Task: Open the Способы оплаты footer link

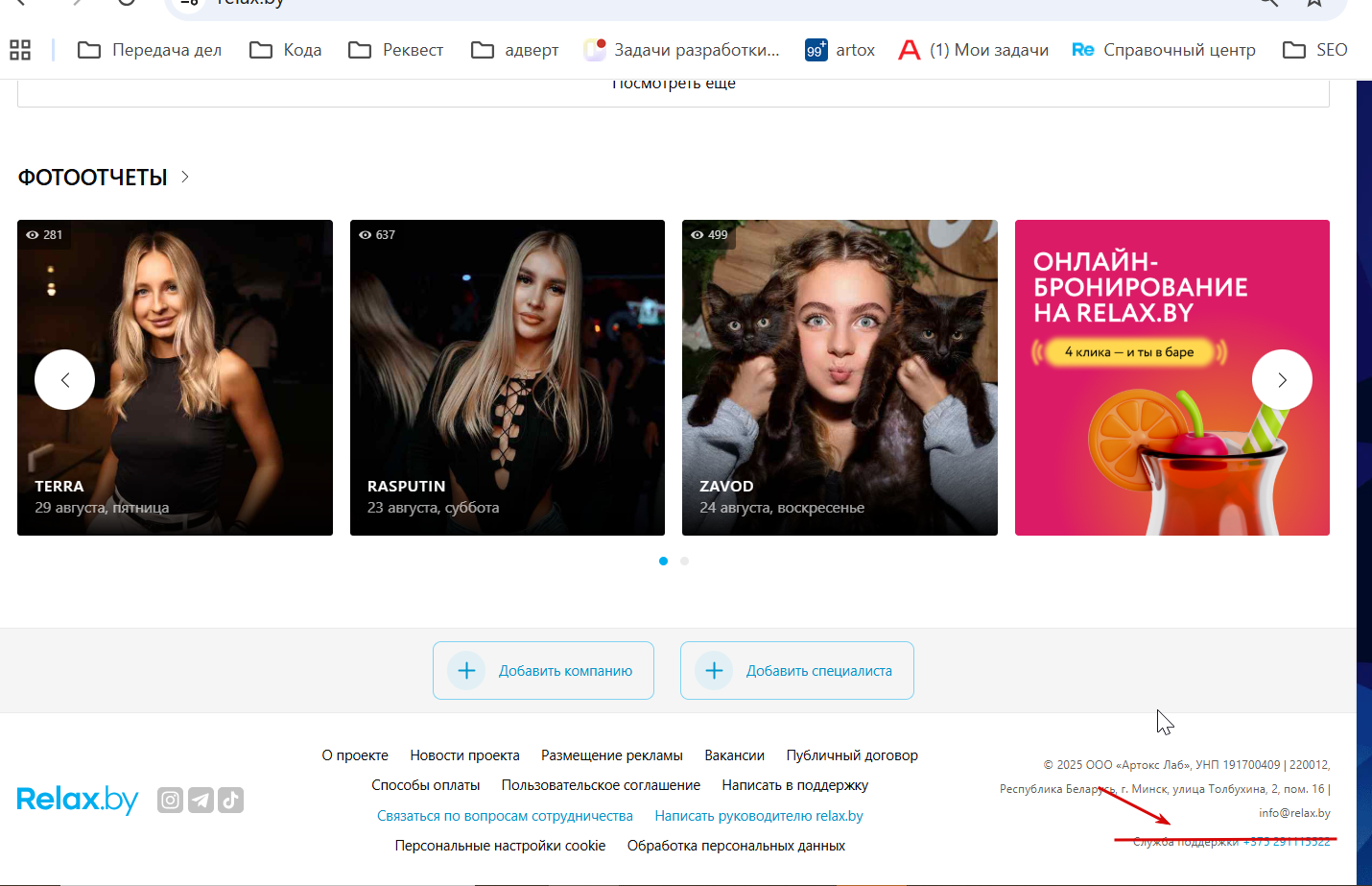Action: [426, 785]
